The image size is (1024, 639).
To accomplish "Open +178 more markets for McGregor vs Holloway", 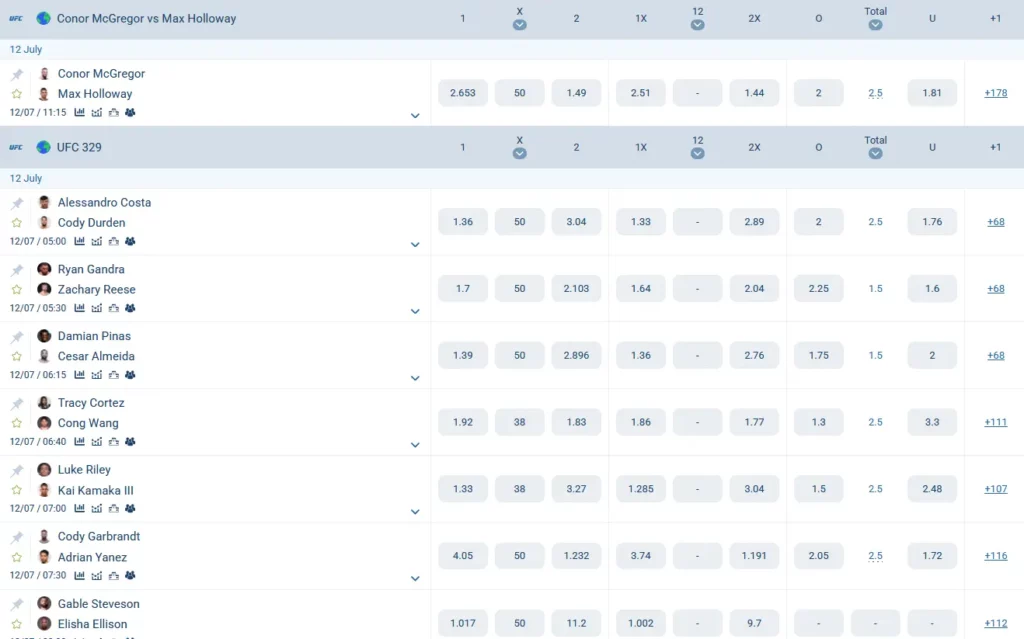I will tap(996, 93).
